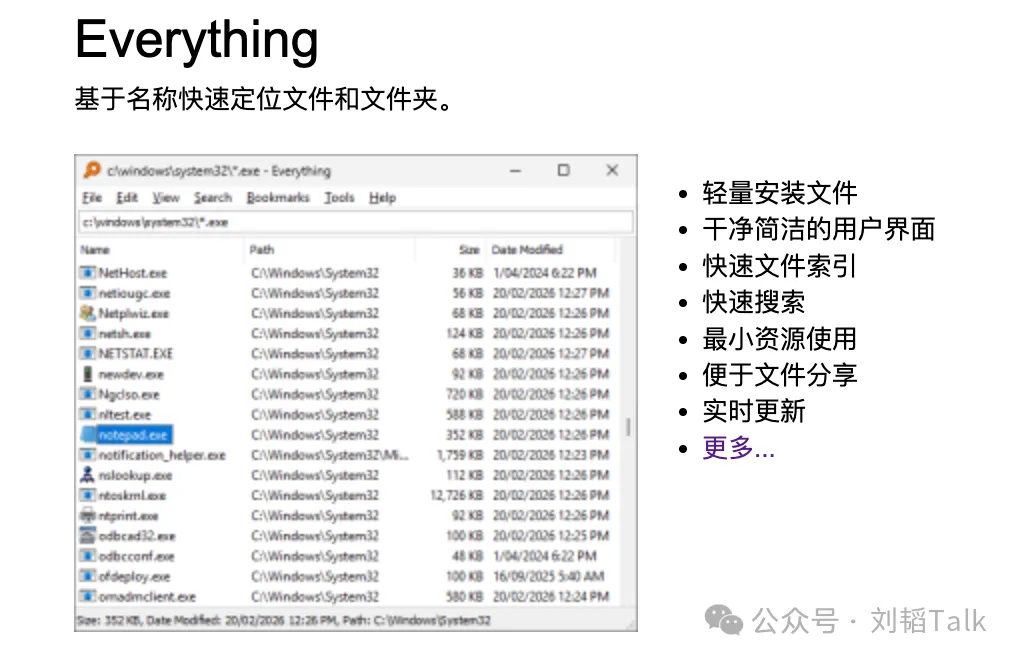Viewport: 1018px width, 662px height.
Task: Click the 最小资源使用 bullet item
Action: click(x=780, y=338)
